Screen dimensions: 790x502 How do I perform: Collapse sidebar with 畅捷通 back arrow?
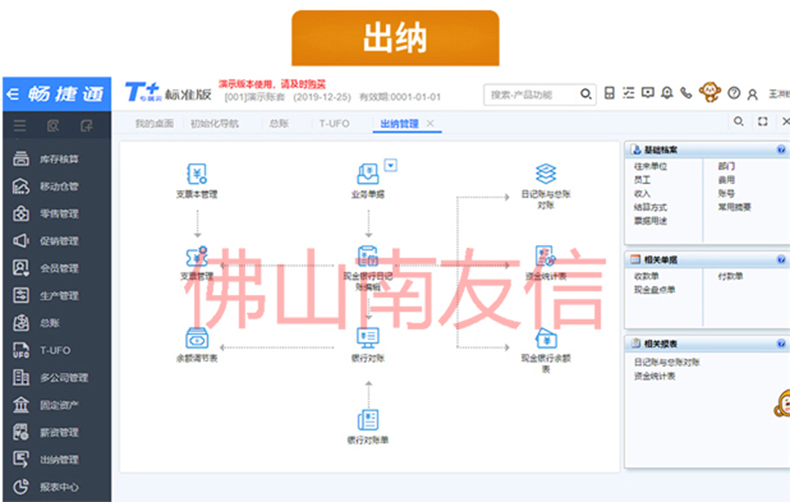click(13, 94)
